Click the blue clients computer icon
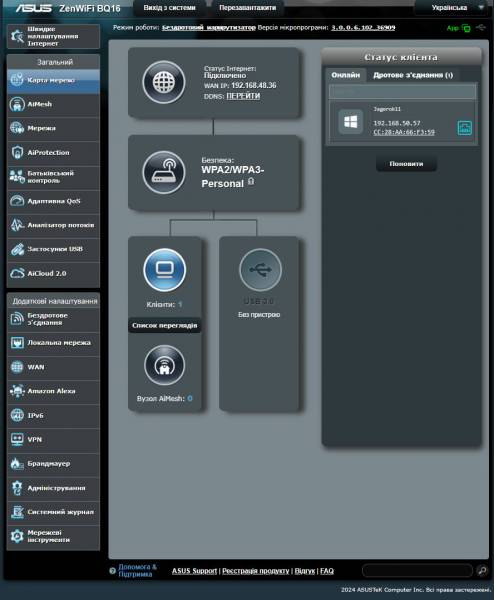The image size is (494, 600). (165, 270)
